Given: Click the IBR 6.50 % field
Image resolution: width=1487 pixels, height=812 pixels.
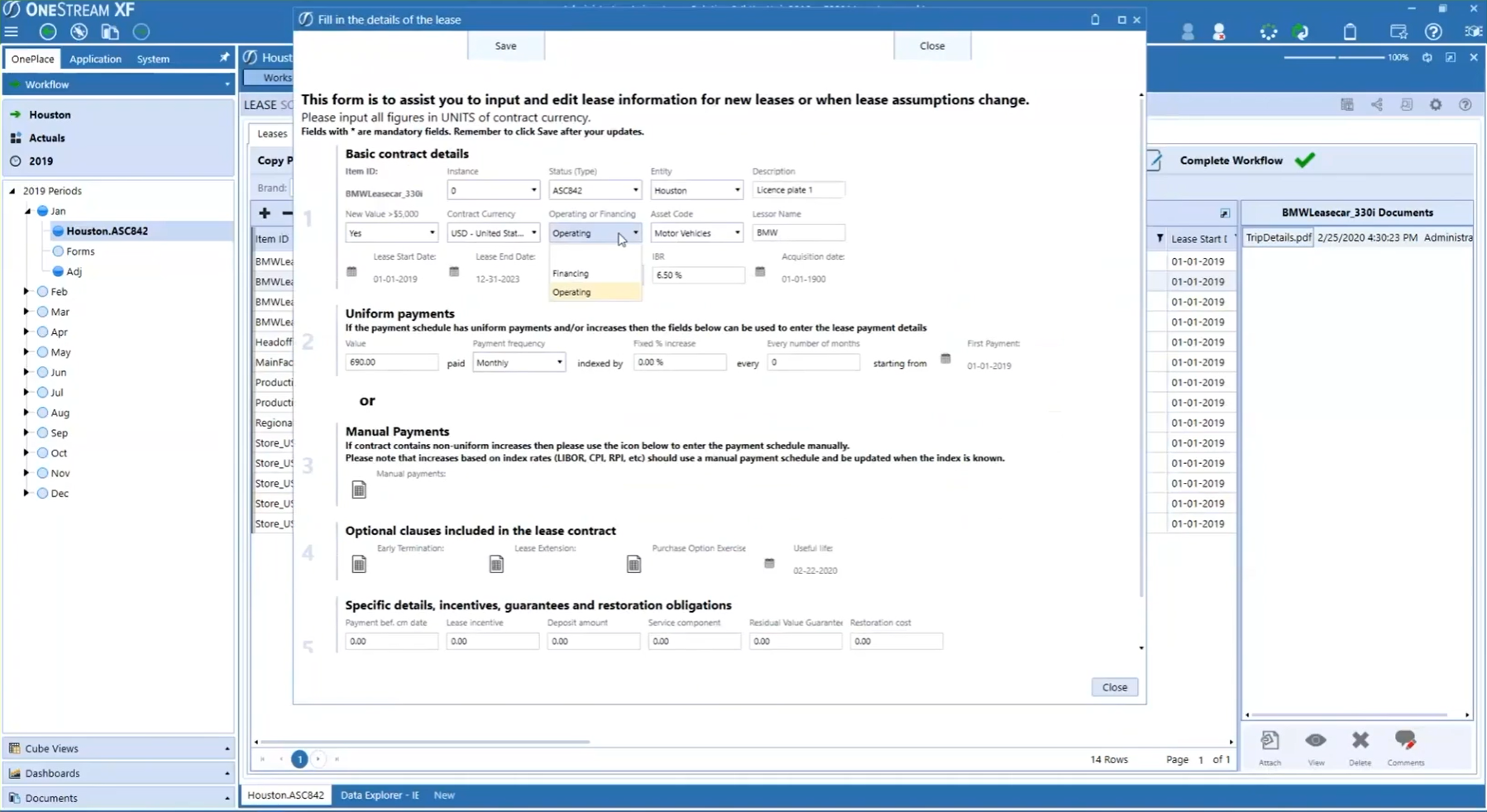Looking at the screenshot, I should 698,275.
